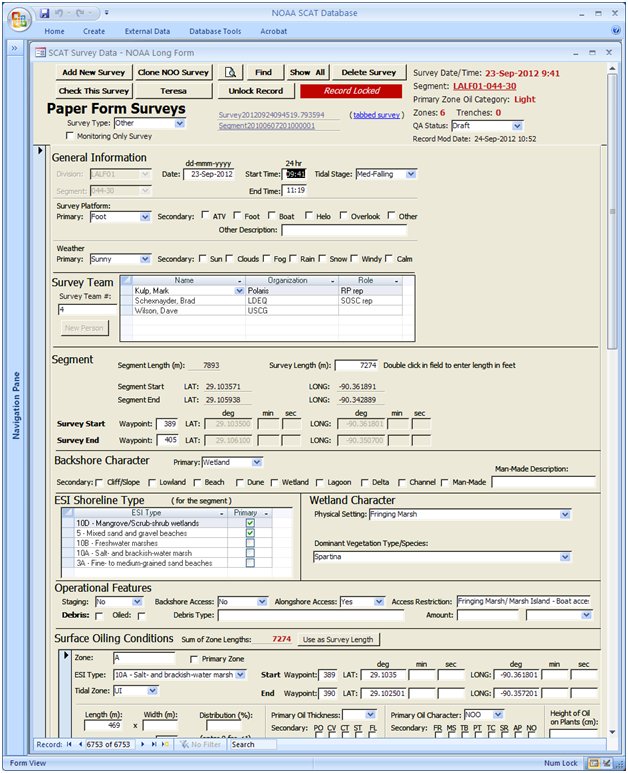This screenshot has width=628, height=773.
Task: Click the print preview magnifier button
Action: tap(230, 72)
